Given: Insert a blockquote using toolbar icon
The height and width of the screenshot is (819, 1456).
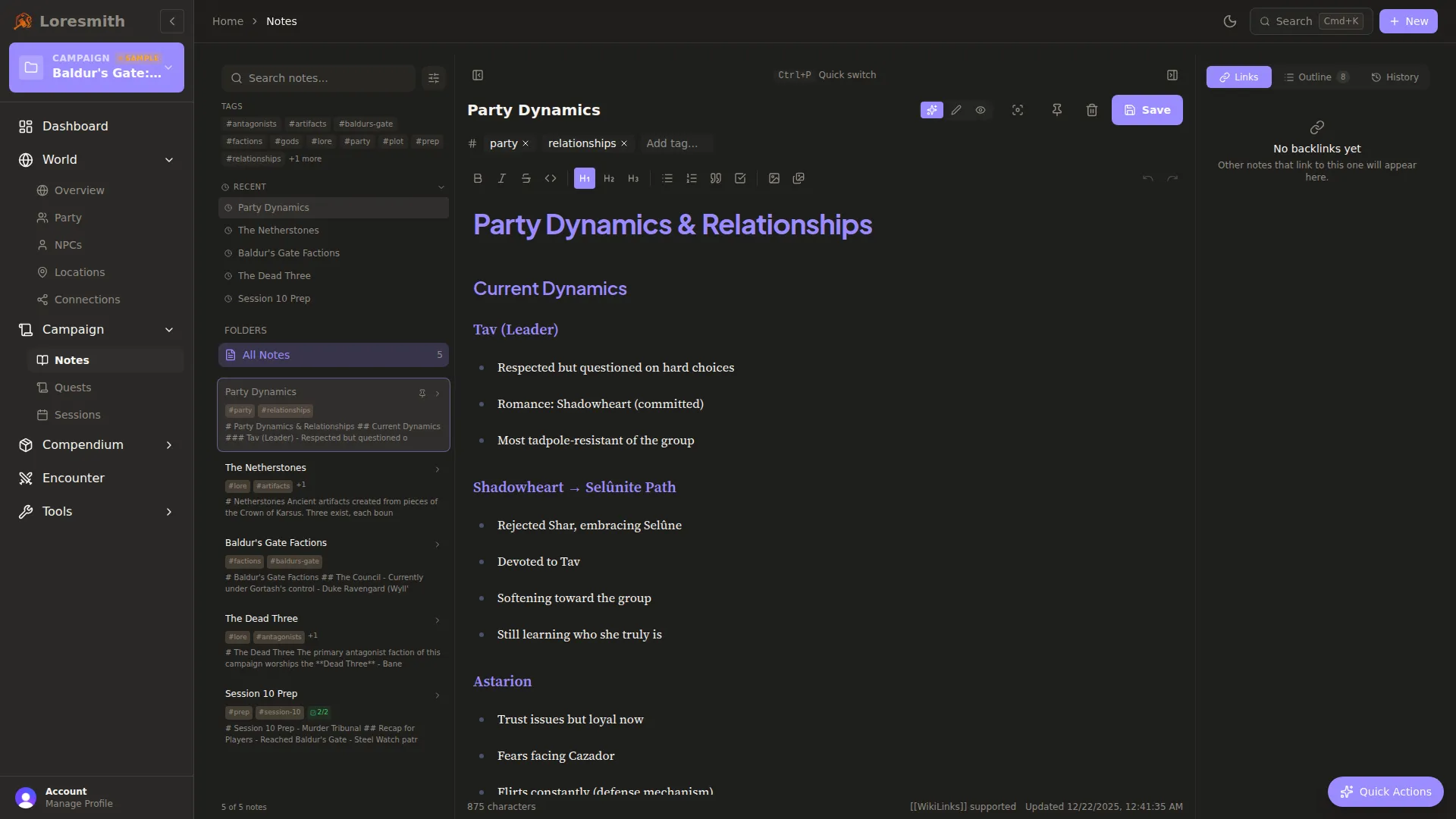Looking at the screenshot, I should [x=715, y=178].
